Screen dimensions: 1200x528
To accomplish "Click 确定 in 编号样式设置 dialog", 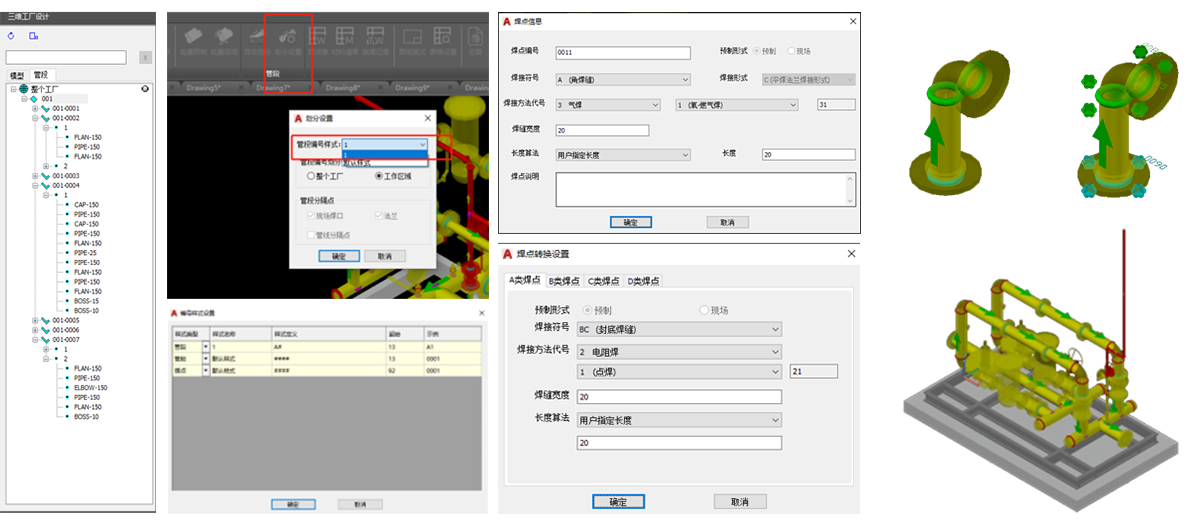I will coord(293,505).
